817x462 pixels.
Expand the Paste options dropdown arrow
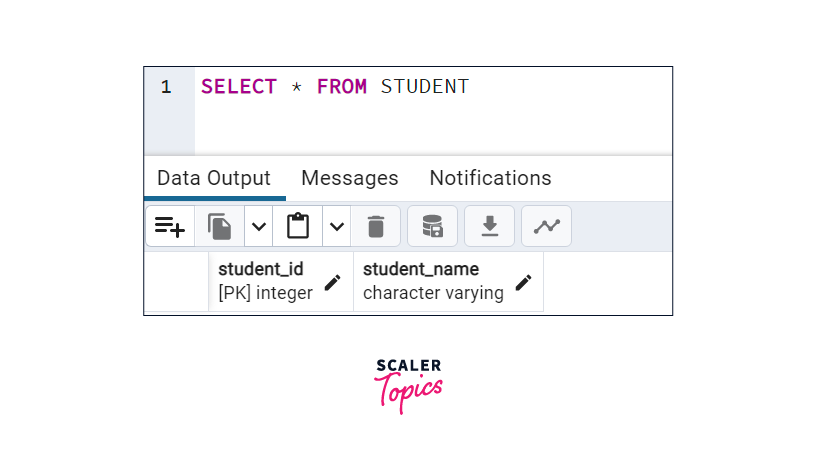click(x=337, y=227)
